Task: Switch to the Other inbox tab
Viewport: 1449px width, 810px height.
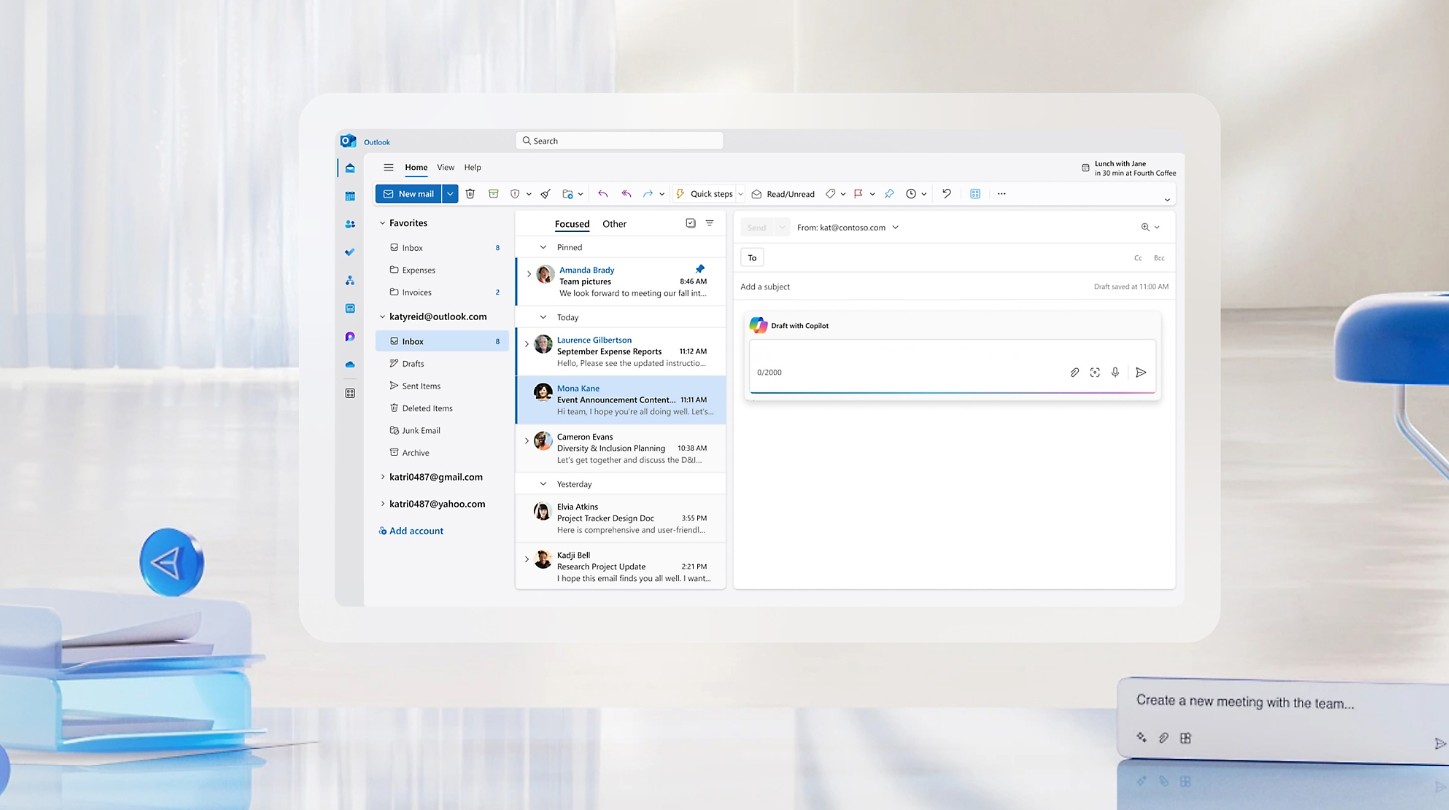Action: pos(614,224)
